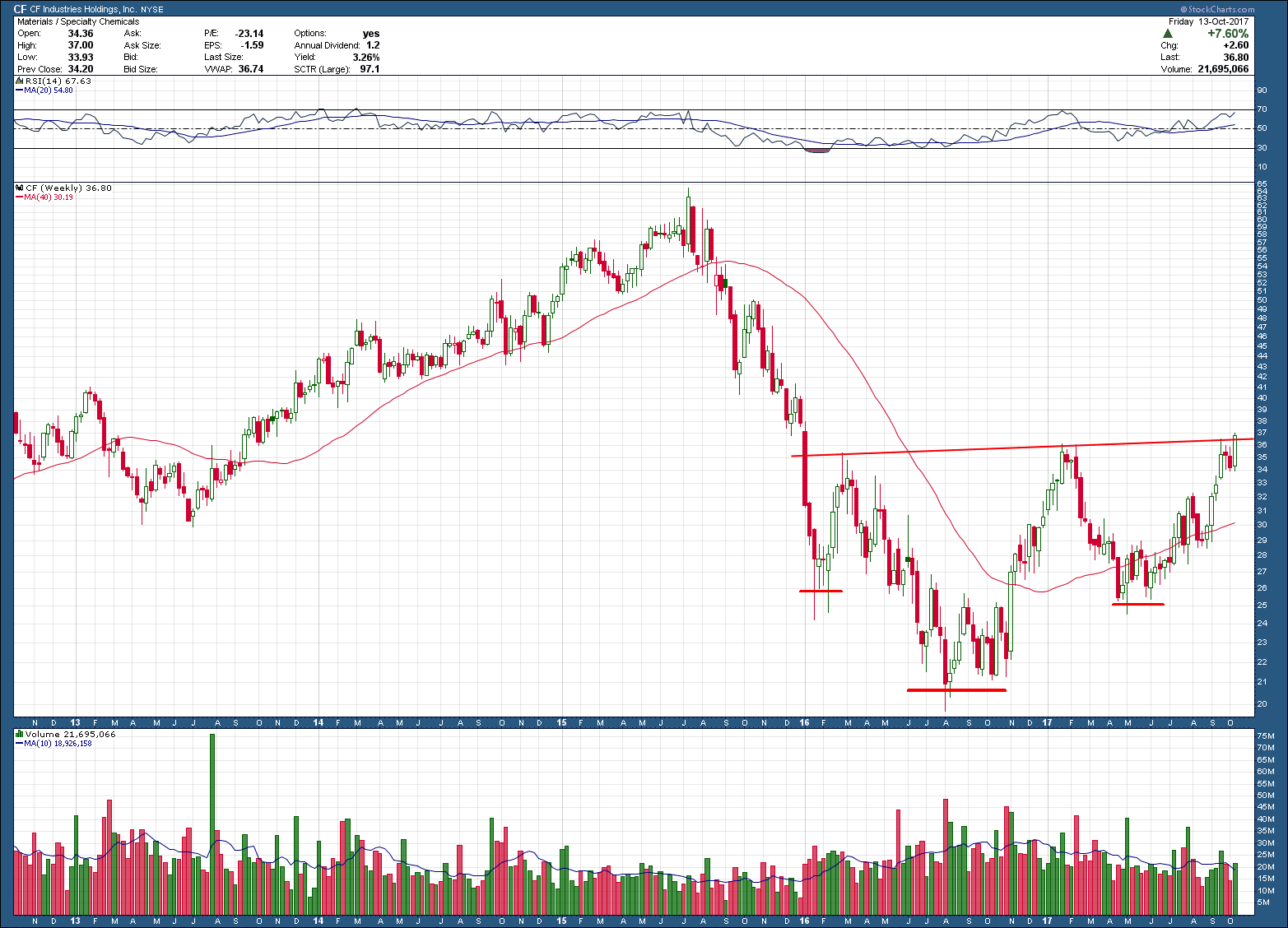Click the date Friday 13-Oct-2017
This screenshot has height=928, width=1288.
pyautogui.click(x=1209, y=21)
